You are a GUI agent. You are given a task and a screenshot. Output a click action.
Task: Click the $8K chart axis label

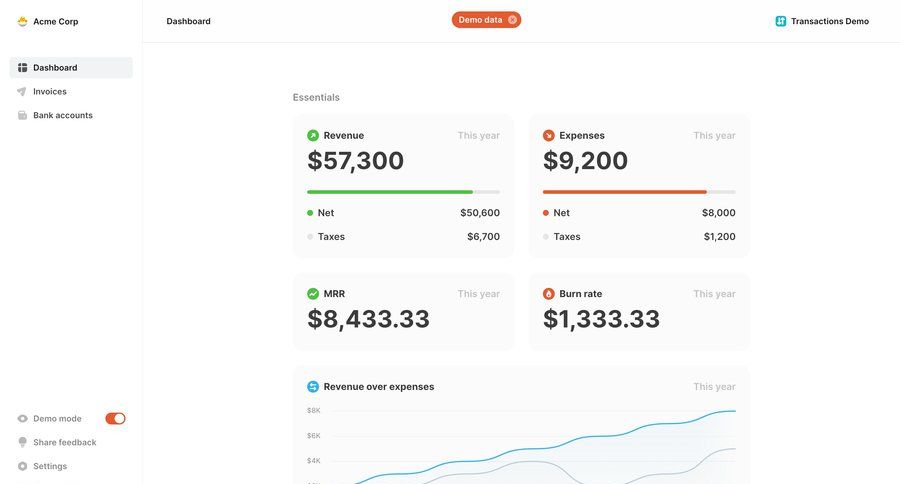click(x=314, y=411)
